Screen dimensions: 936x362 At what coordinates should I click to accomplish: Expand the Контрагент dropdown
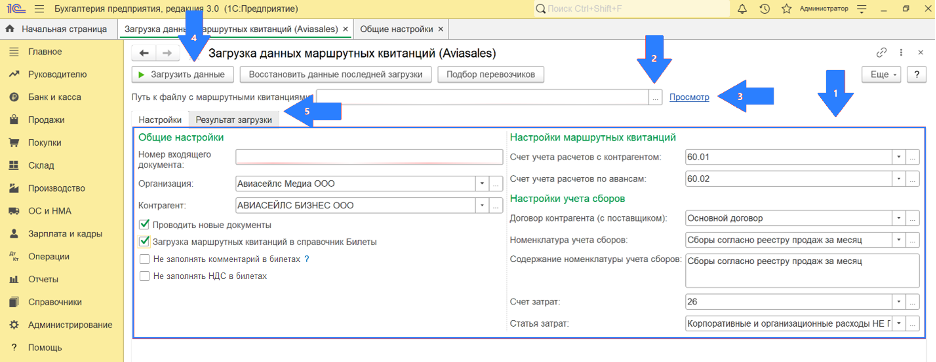482,205
